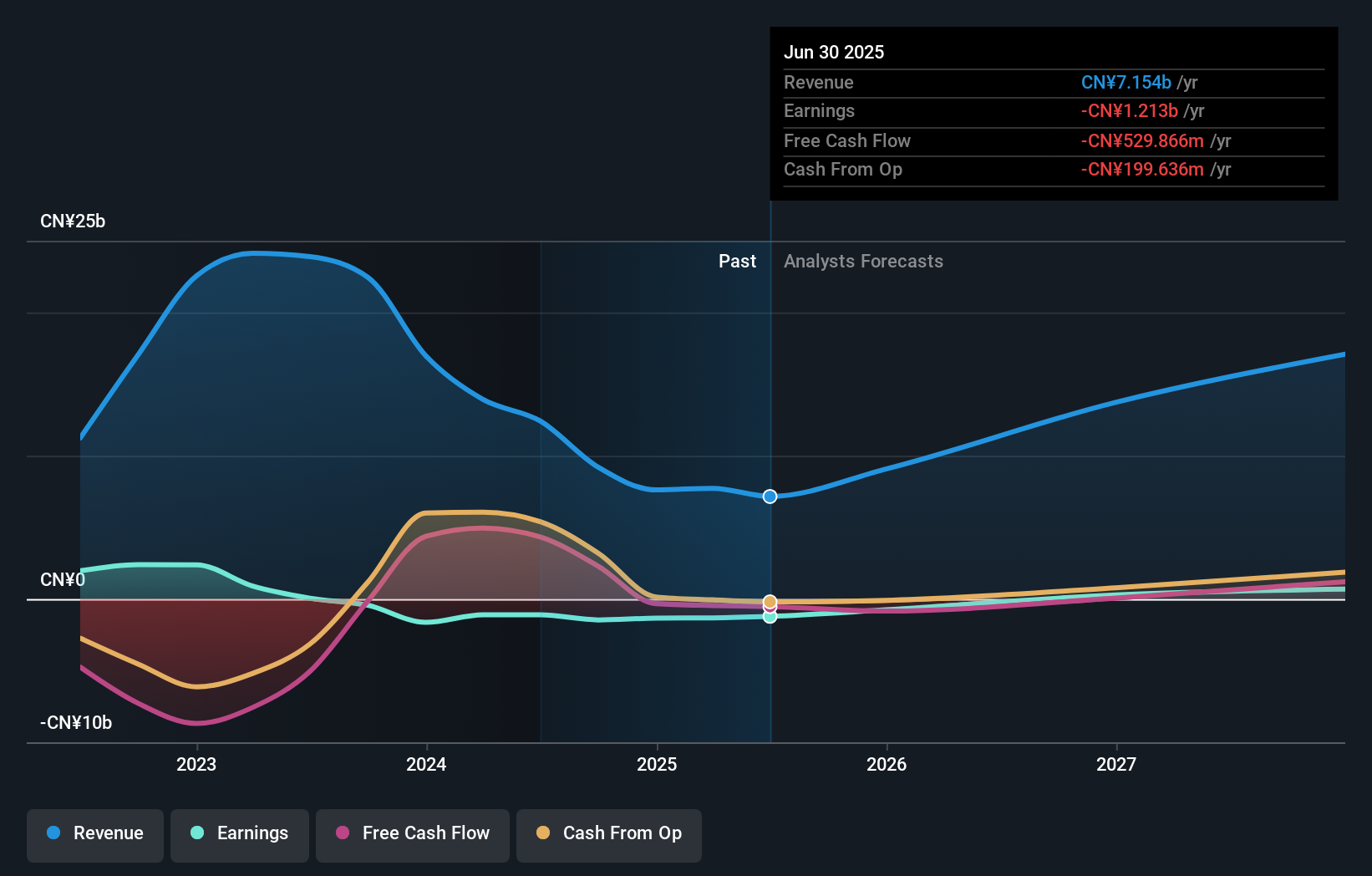This screenshot has height=876, width=1372.
Task: Click the CN¥7.154b revenue value
Action: [1126, 83]
